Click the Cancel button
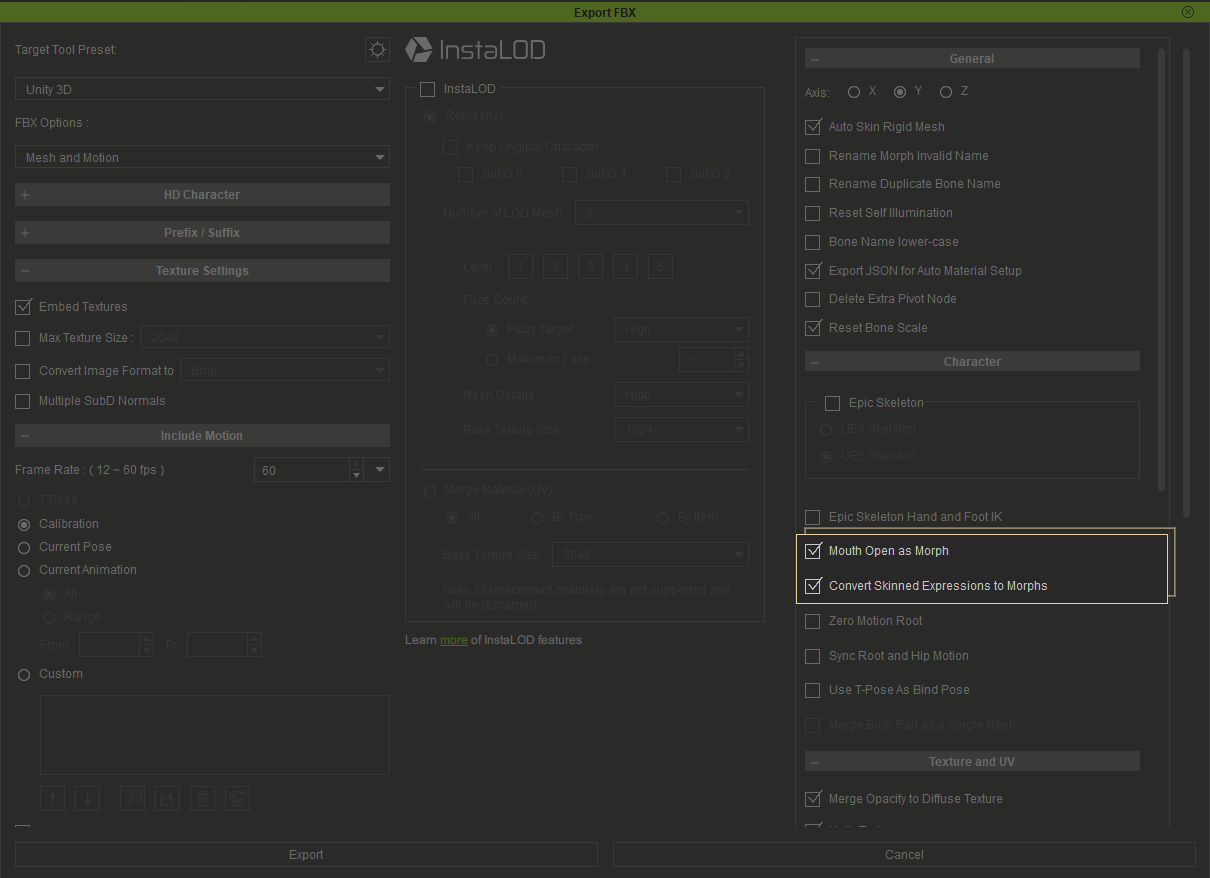Image resolution: width=1210 pixels, height=878 pixels. (x=904, y=855)
